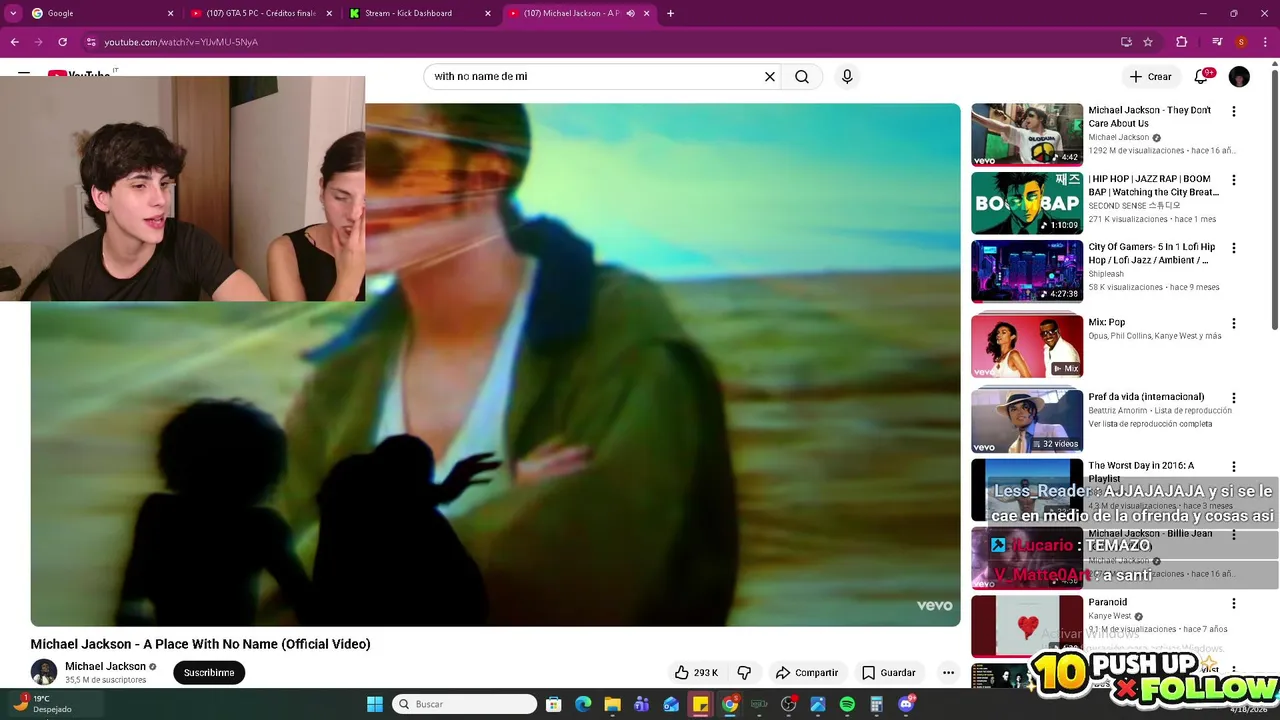The image size is (1280, 720).
Task: Open the weather widget 19°C Despejado
Action: (42, 704)
